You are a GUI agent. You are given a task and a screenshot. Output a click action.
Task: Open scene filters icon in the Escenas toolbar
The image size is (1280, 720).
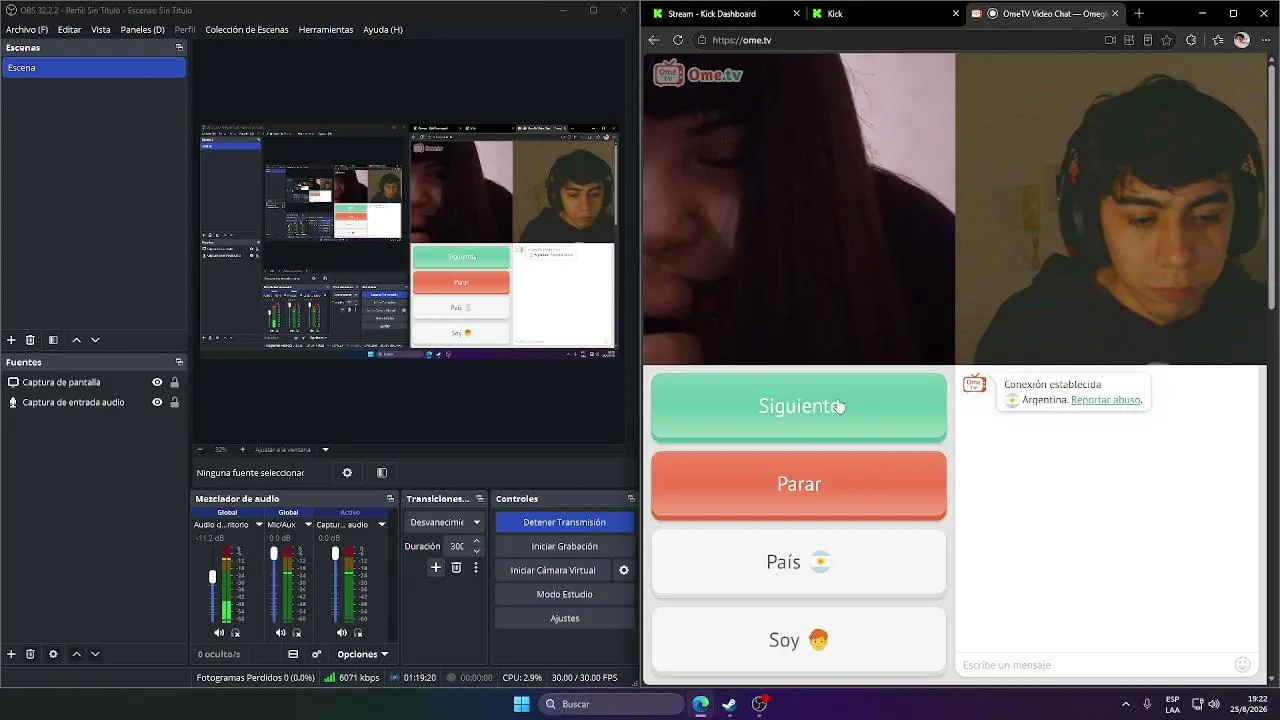point(53,340)
